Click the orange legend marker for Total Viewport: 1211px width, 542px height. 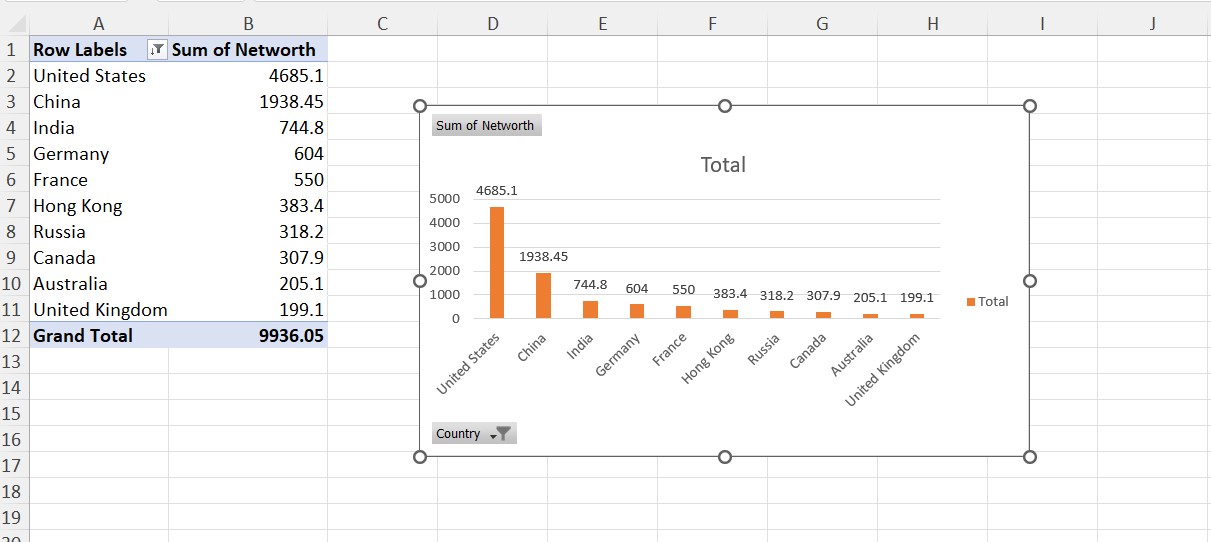tap(971, 302)
